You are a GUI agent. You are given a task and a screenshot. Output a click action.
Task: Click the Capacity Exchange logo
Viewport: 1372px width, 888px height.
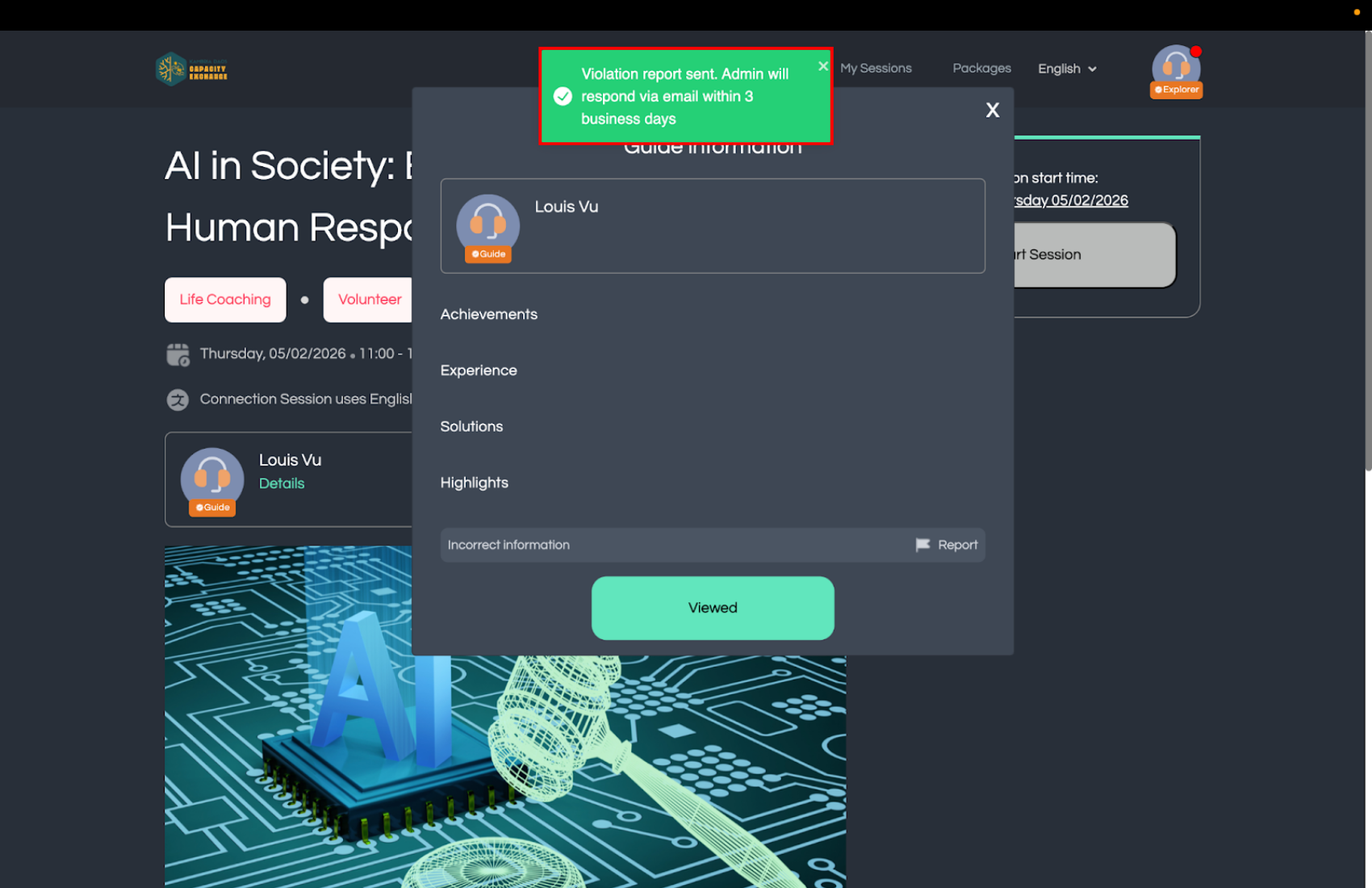tap(191, 69)
